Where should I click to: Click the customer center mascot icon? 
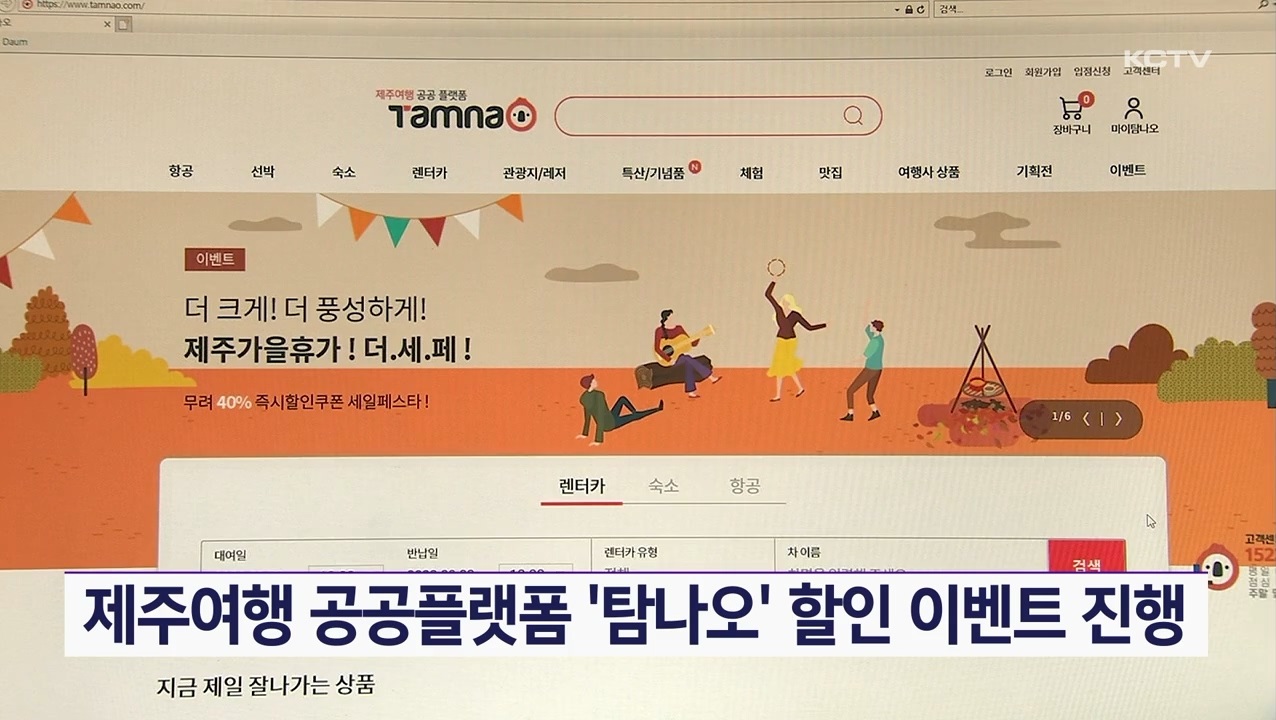(1217, 568)
